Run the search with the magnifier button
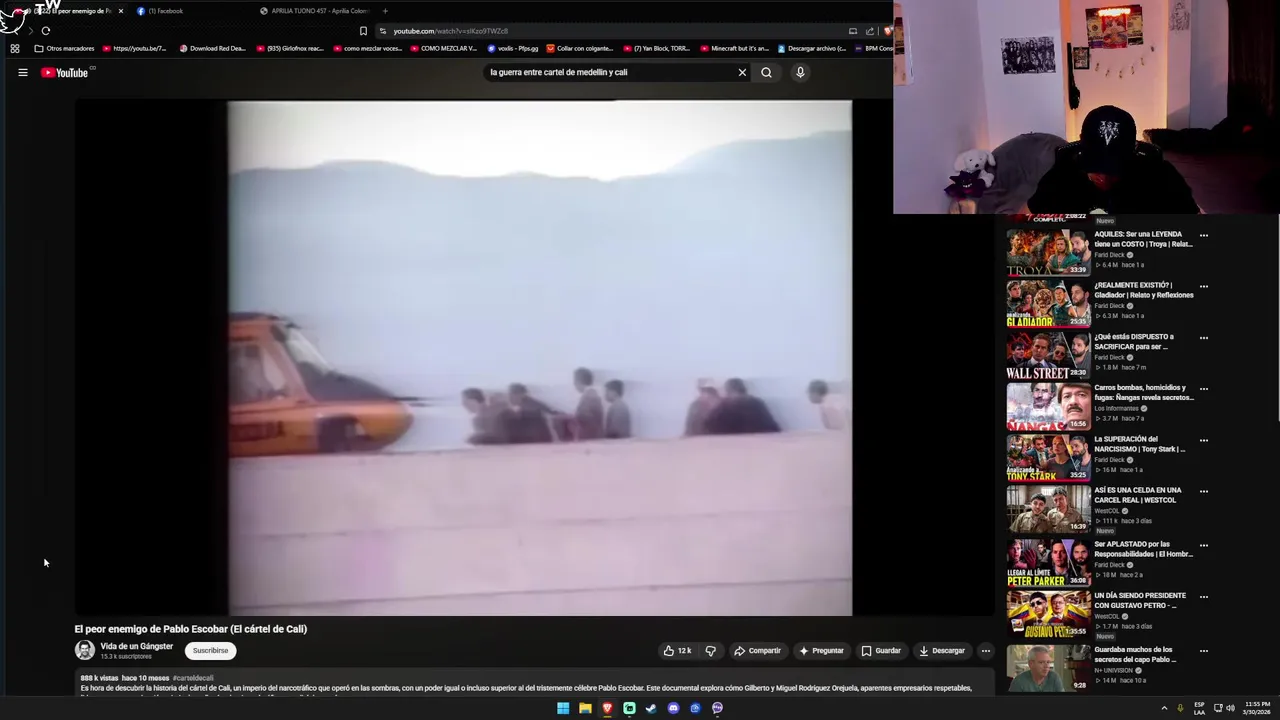 [766, 72]
